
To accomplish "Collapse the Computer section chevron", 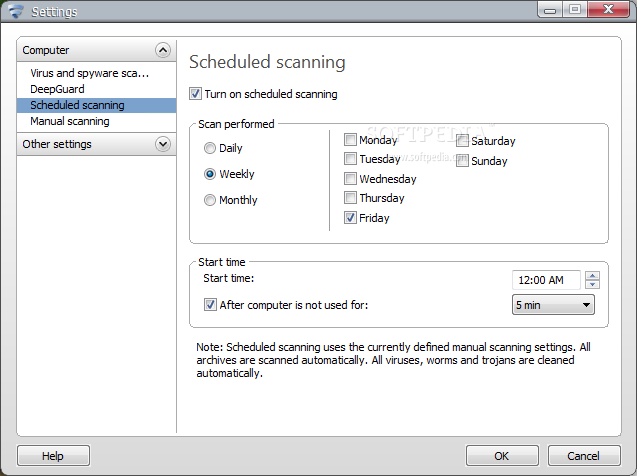I will (x=163, y=50).
